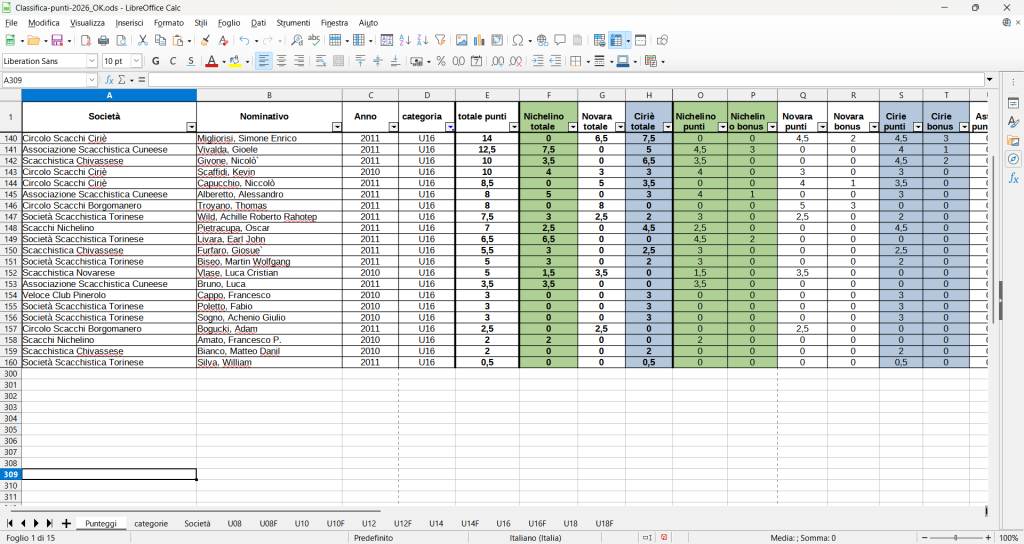Click the Cut scissors icon

point(143,41)
